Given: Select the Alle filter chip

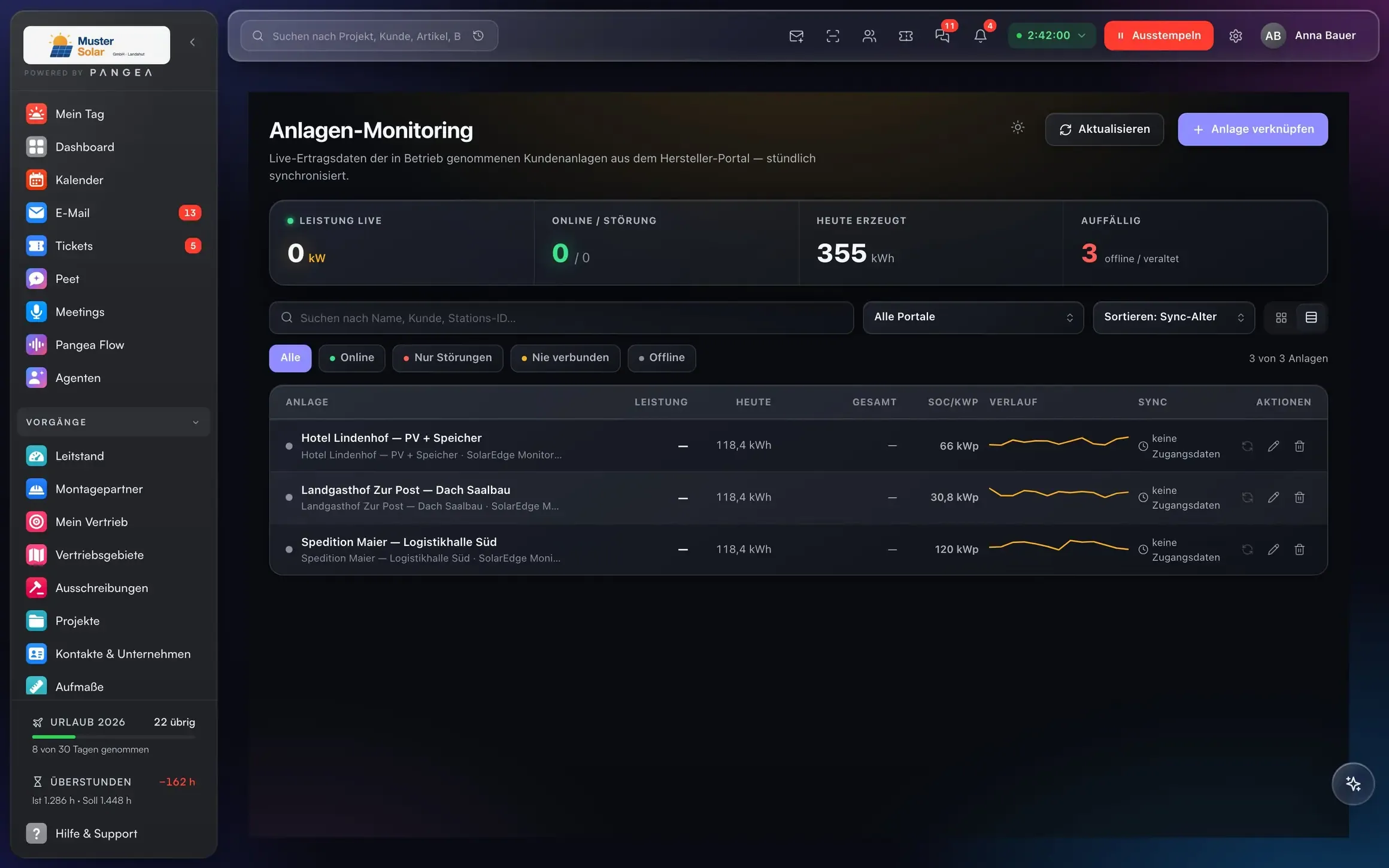Looking at the screenshot, I should [290, 358].
